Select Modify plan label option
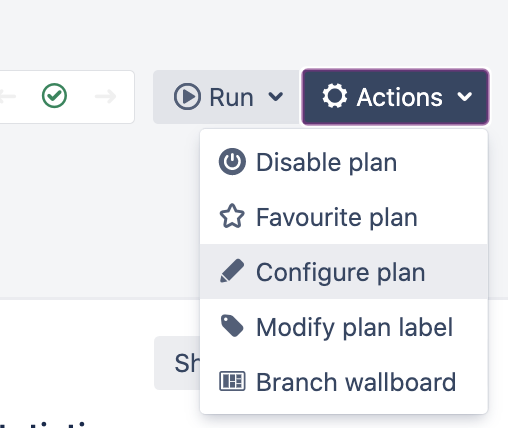This screenshot has width=508, height=428. [x=344, y=326]
